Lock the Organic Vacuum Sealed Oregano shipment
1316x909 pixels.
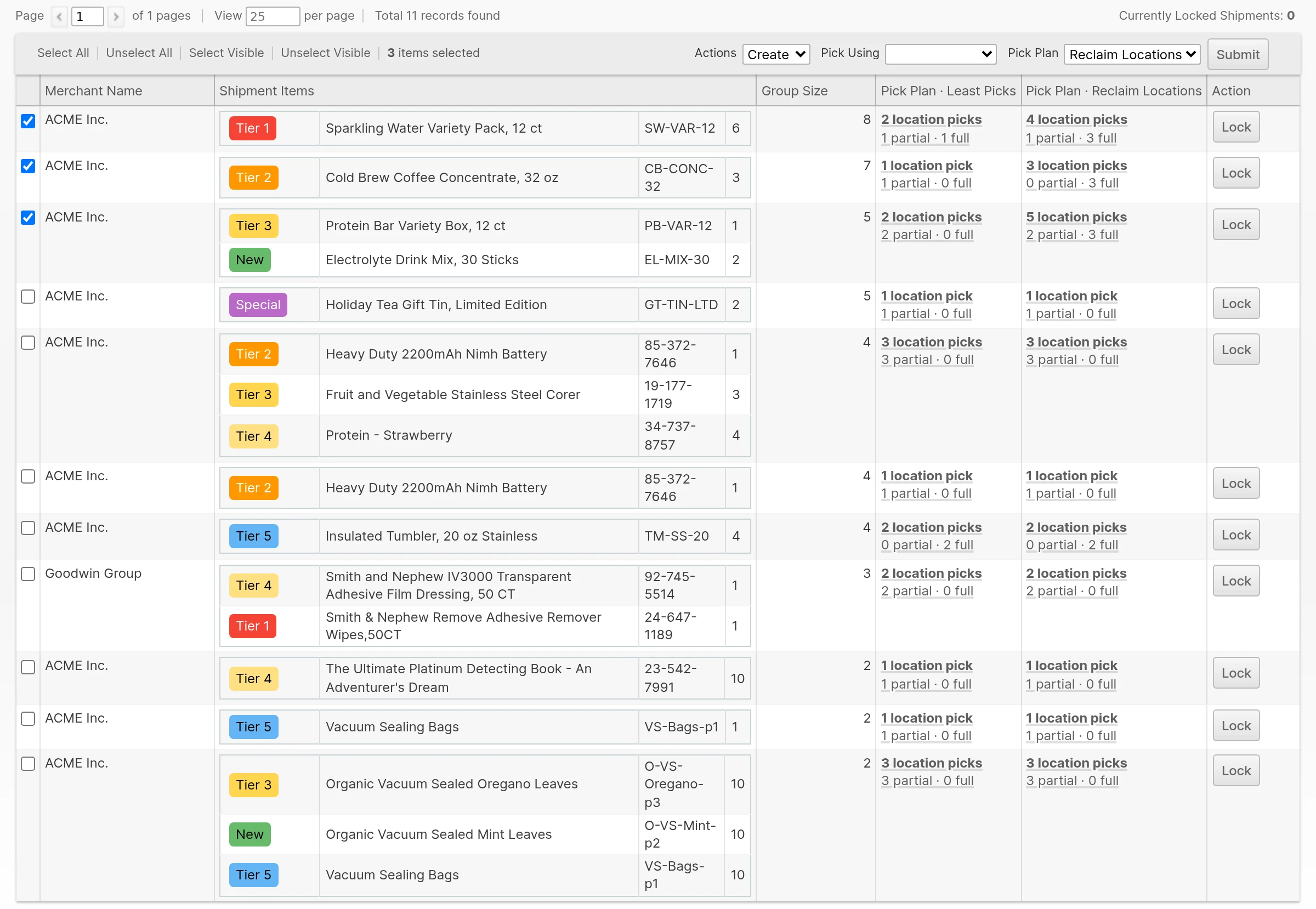pyautogui.click(x=1236, y=771)
